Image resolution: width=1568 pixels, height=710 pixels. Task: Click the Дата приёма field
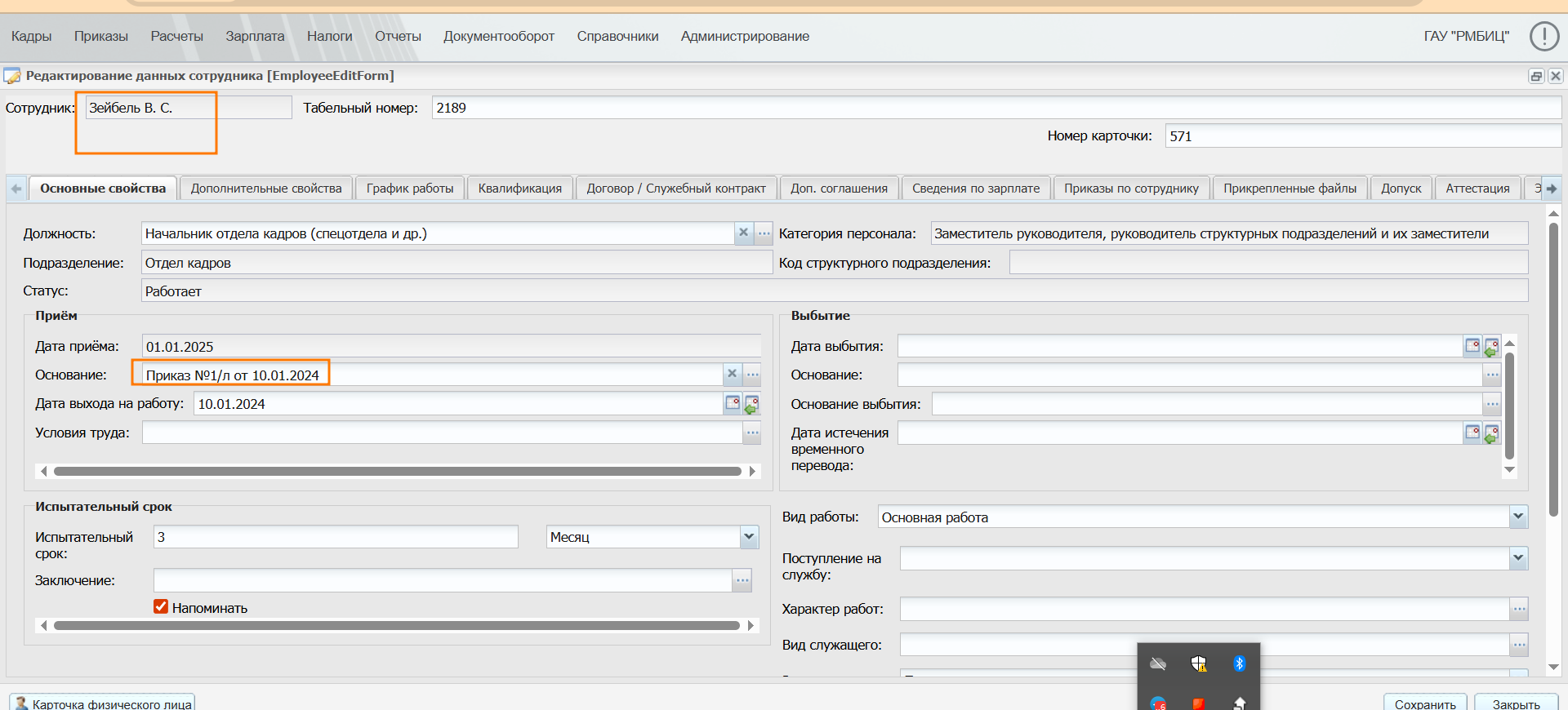click(452, 346)
